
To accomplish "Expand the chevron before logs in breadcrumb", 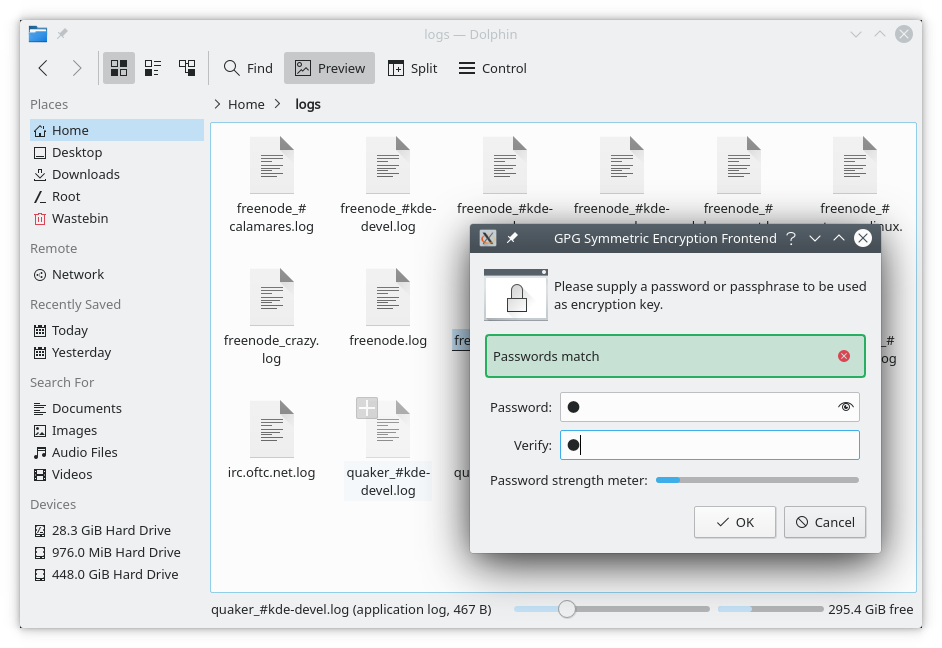I will (280, 104).
